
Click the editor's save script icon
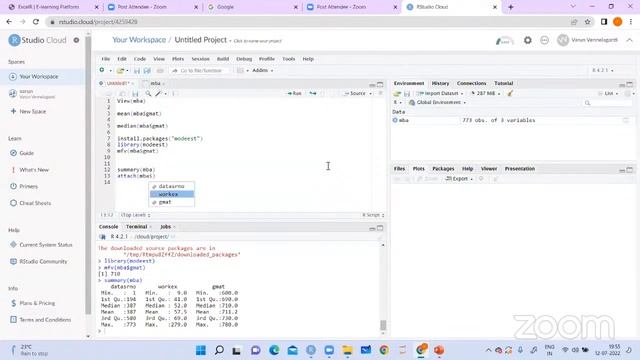(135, 93)
